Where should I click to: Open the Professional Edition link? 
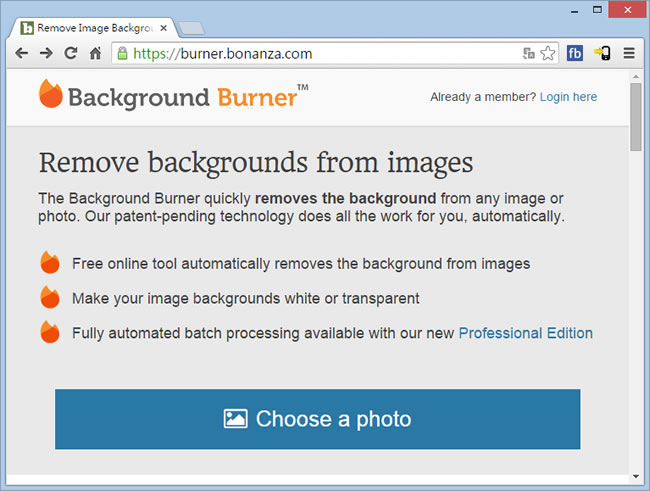526,333
